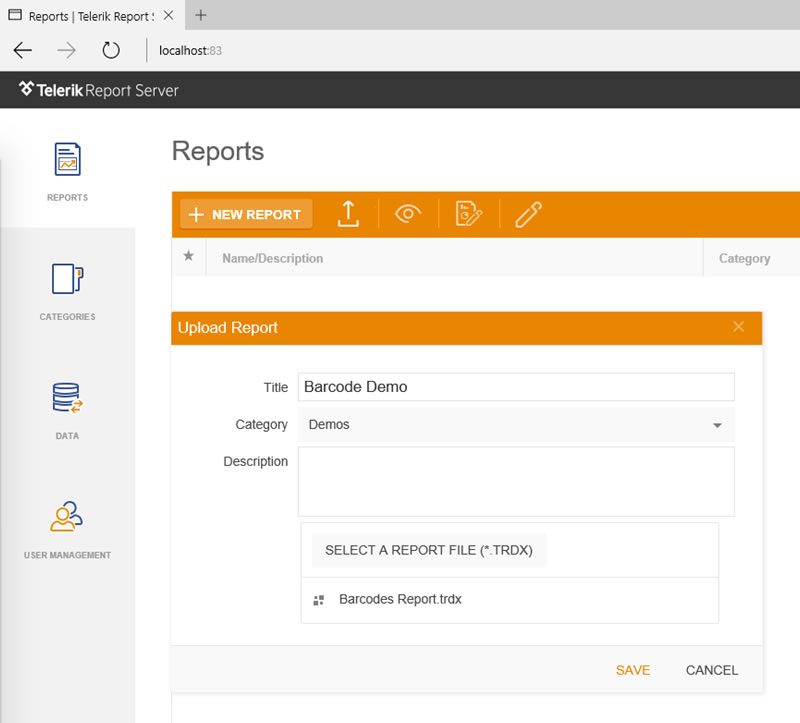Screen dimensions: 800x723
Task: Click the upload report toolbar icon
Action: [x=348, y=214]
